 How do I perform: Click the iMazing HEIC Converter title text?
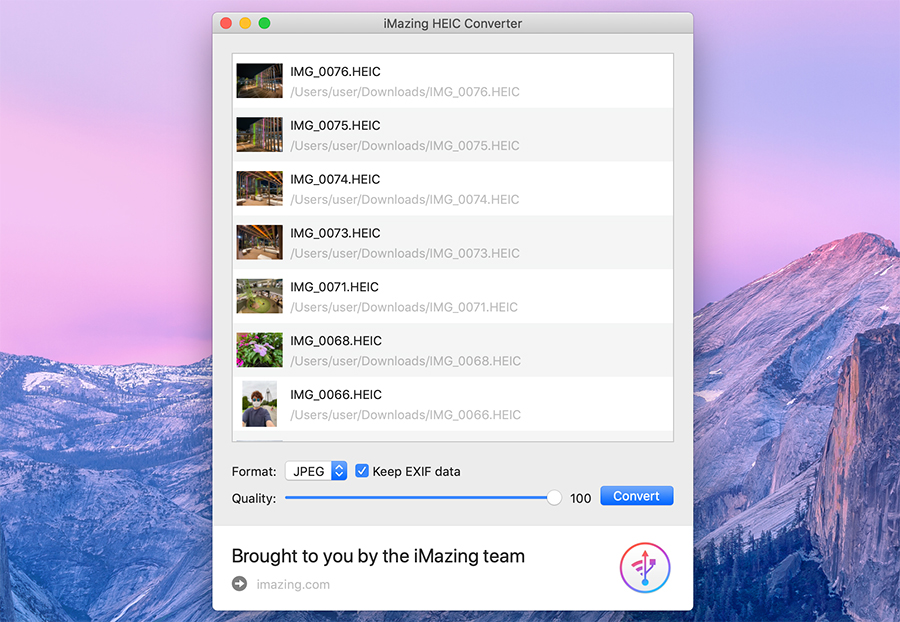pos(452,24)
